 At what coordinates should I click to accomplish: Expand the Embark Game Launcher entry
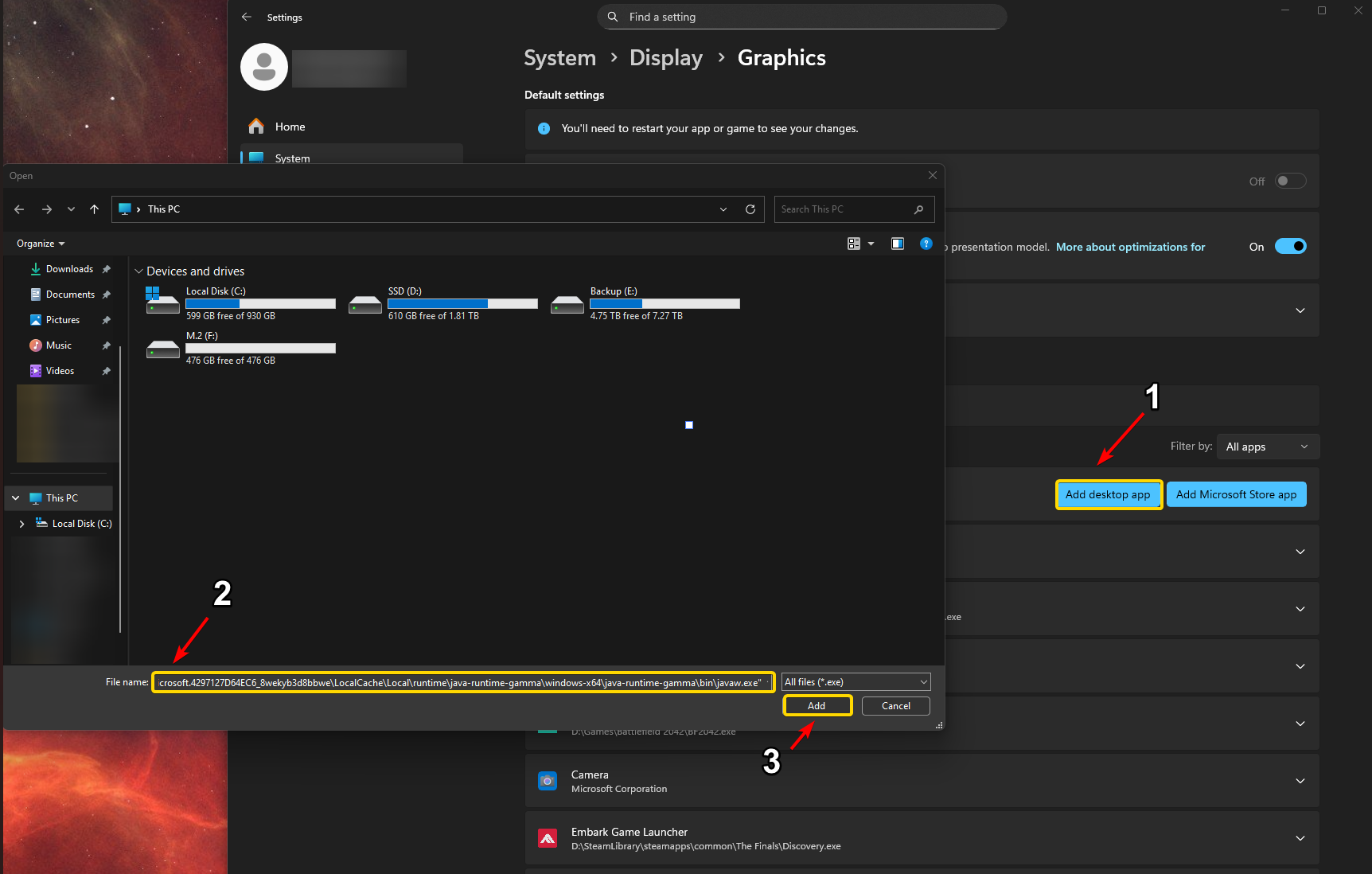pos(1300,838)
